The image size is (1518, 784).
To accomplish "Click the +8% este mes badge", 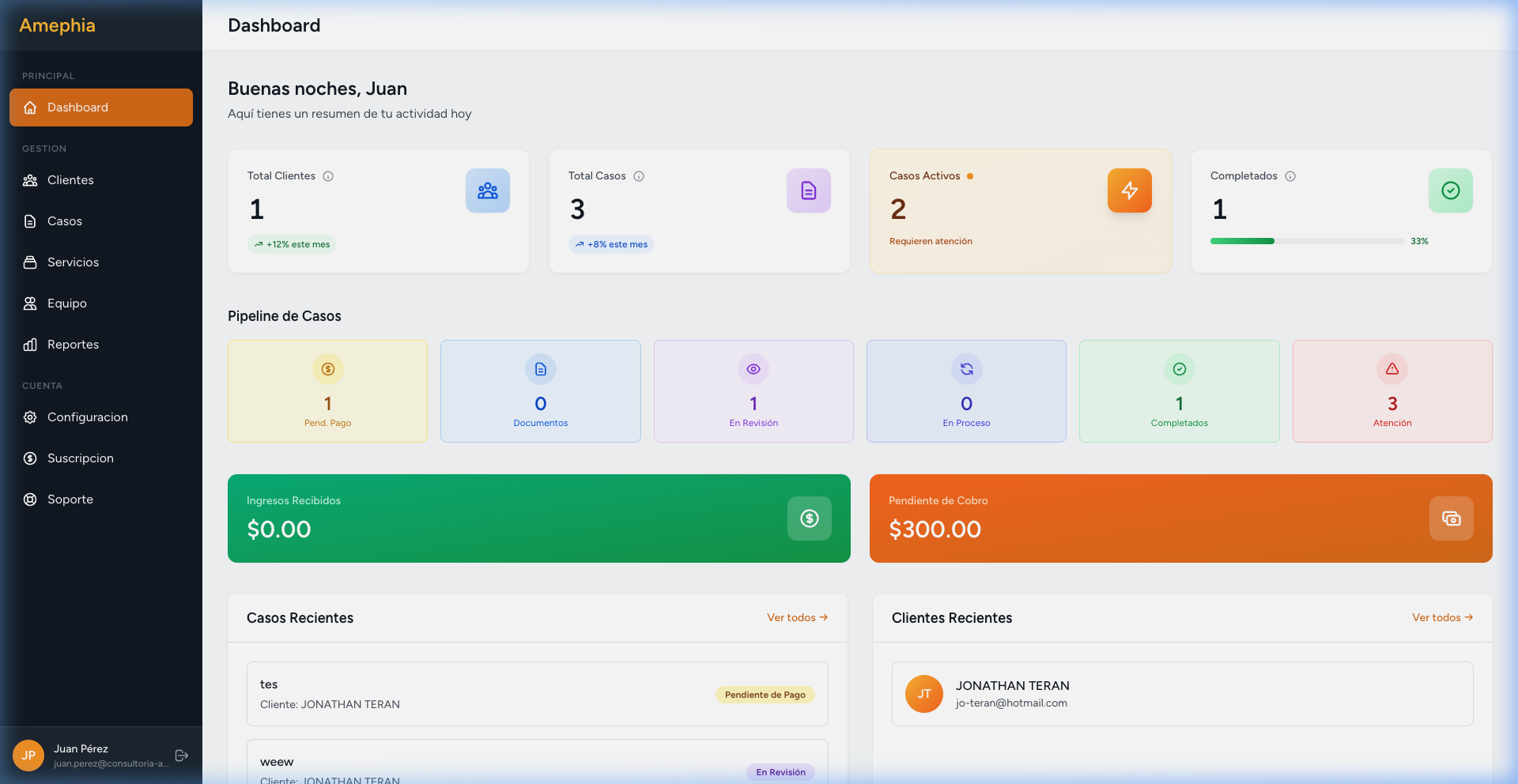I will pyautogui.click(x=611, y=244).
